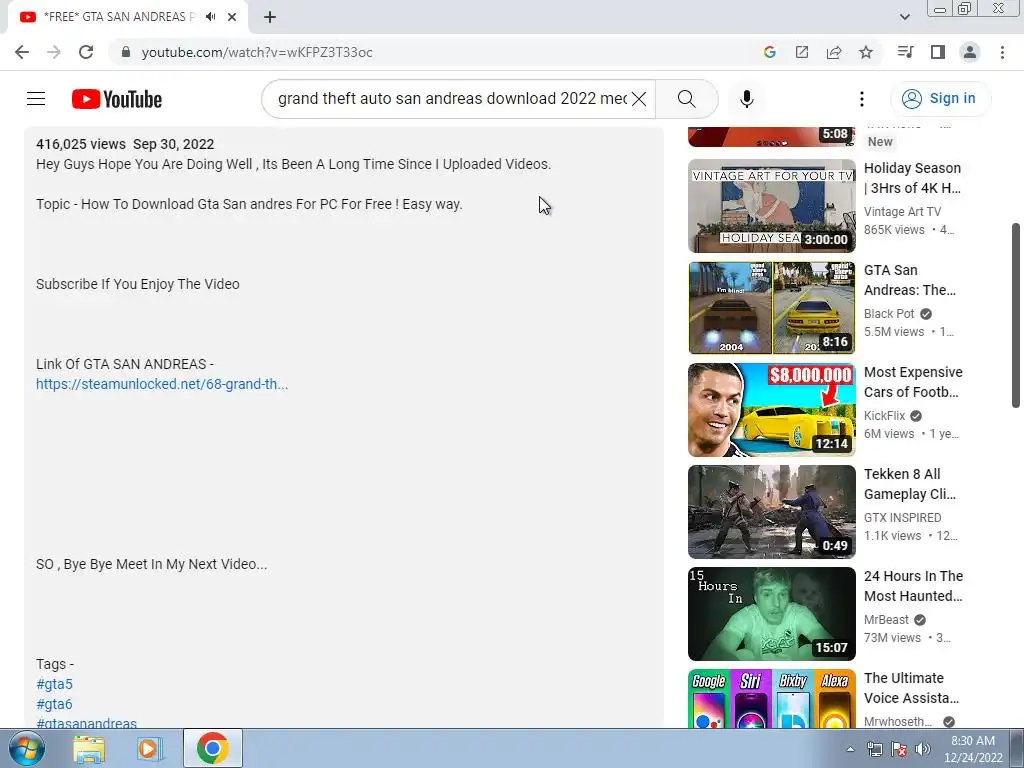Screen dimensions: 1024x768
Task: Open GTA San Andreas comparison video thumbnail
Action: coord(771,308)
